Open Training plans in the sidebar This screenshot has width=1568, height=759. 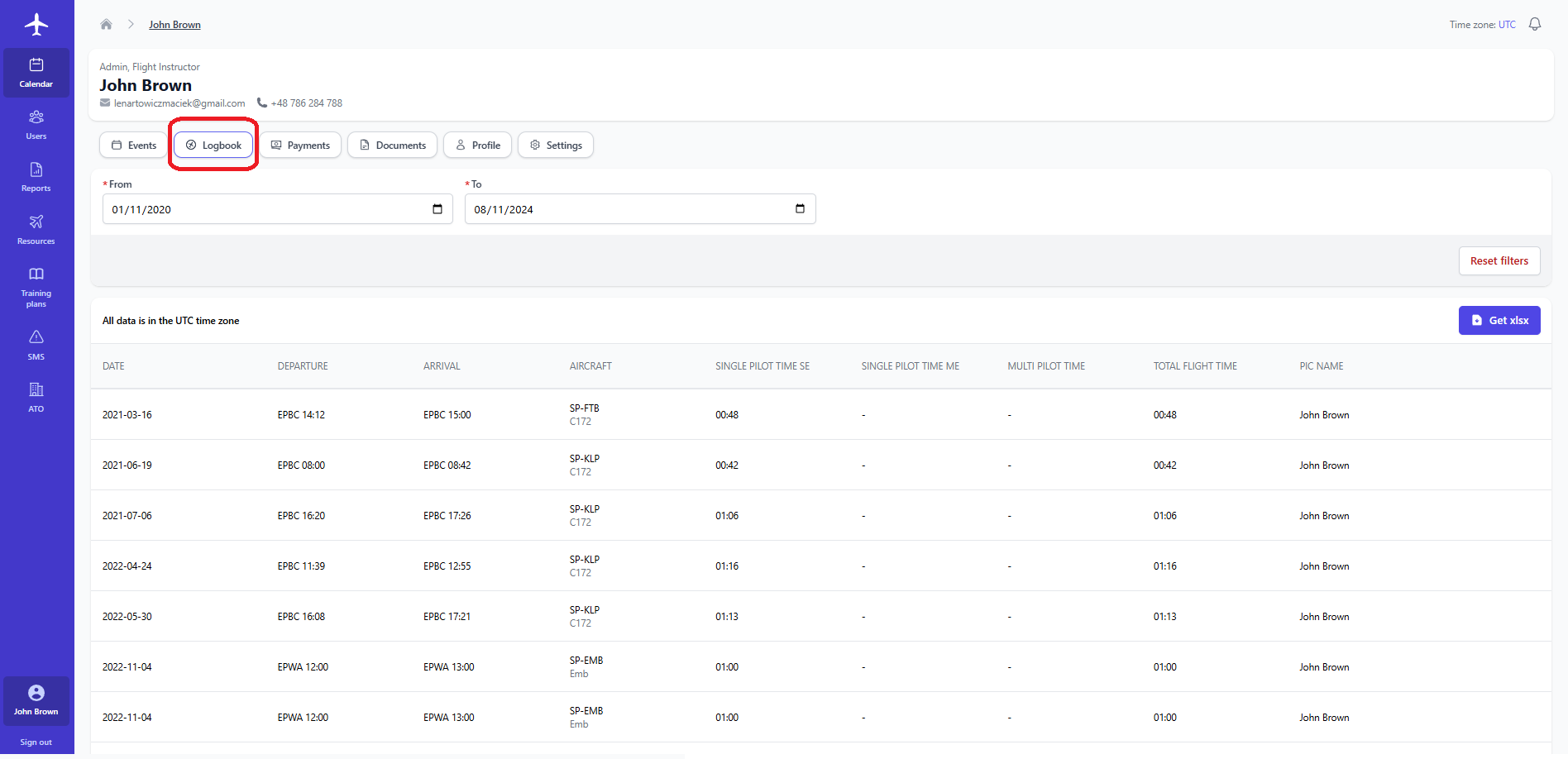pos(36,287)
